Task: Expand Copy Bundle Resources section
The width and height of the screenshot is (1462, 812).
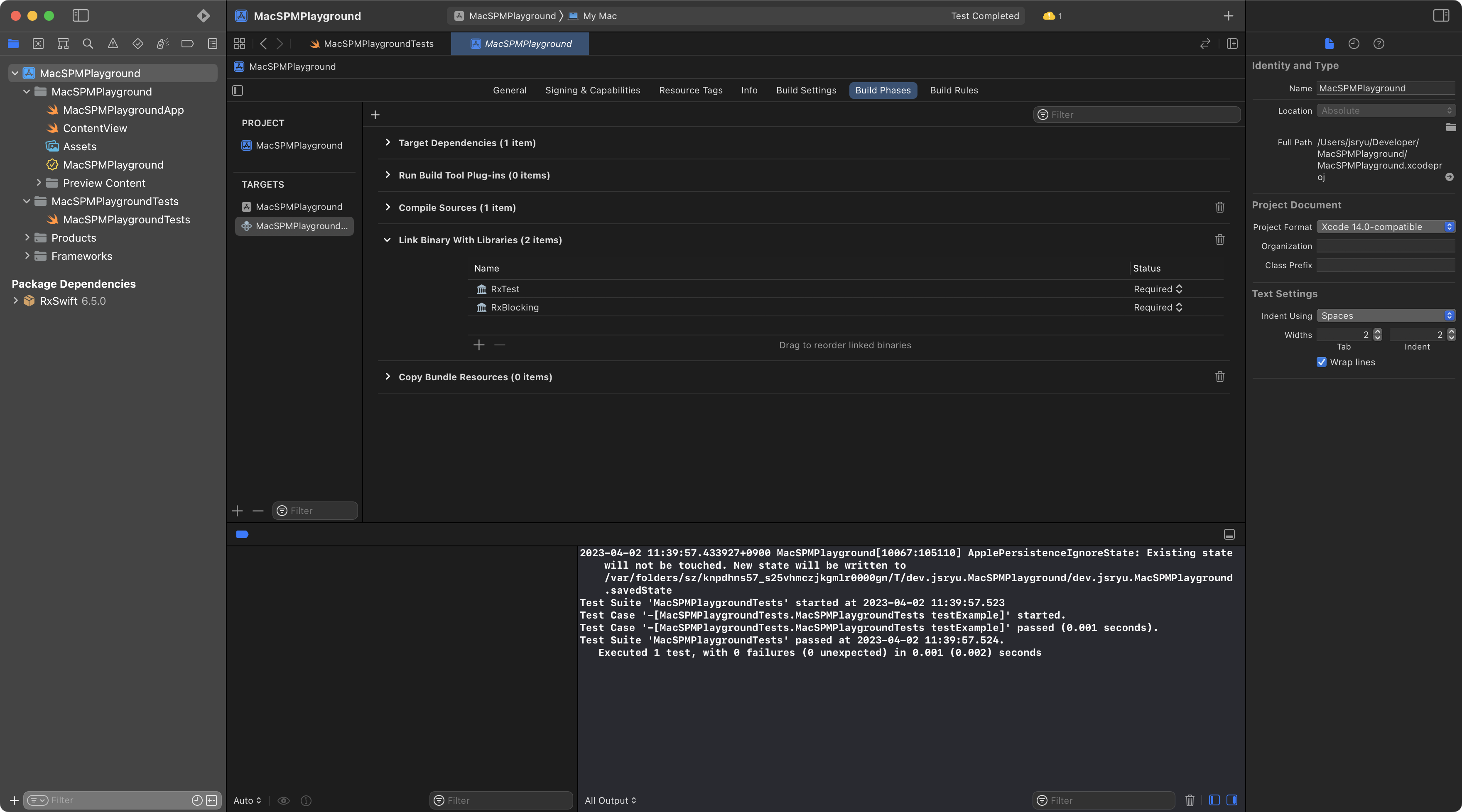Action: (x=388, y=377)
